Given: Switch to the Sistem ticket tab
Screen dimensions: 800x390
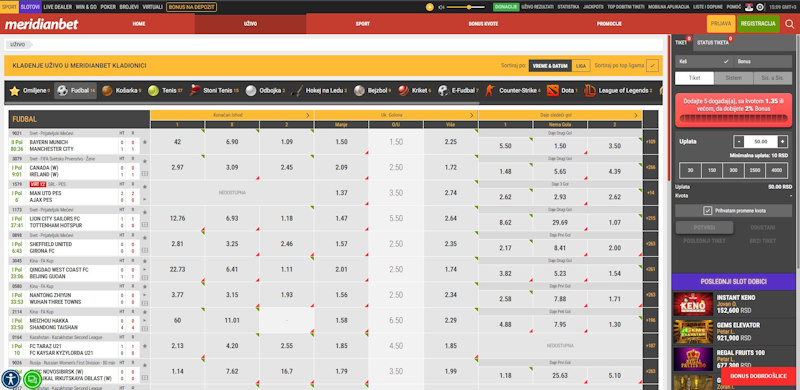Looking at the screenshot, I should (x=733, y=79).
